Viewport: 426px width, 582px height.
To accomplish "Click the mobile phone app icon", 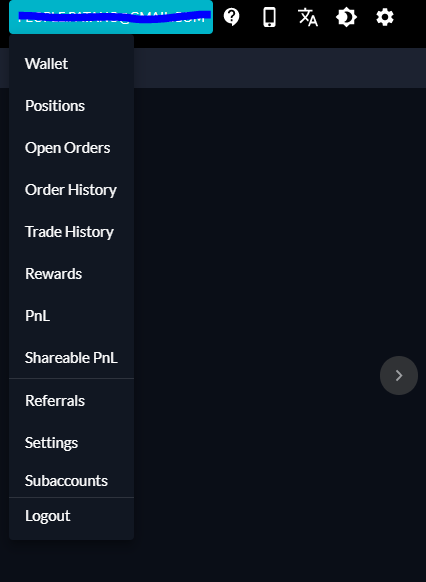I will pos(270,17).
